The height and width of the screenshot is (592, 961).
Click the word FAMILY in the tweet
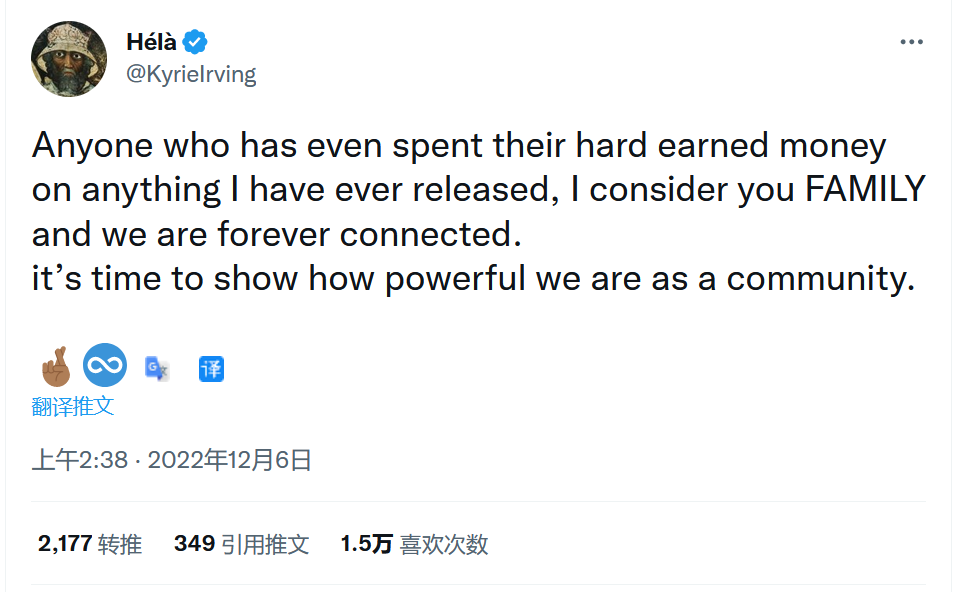coord(865,189)
